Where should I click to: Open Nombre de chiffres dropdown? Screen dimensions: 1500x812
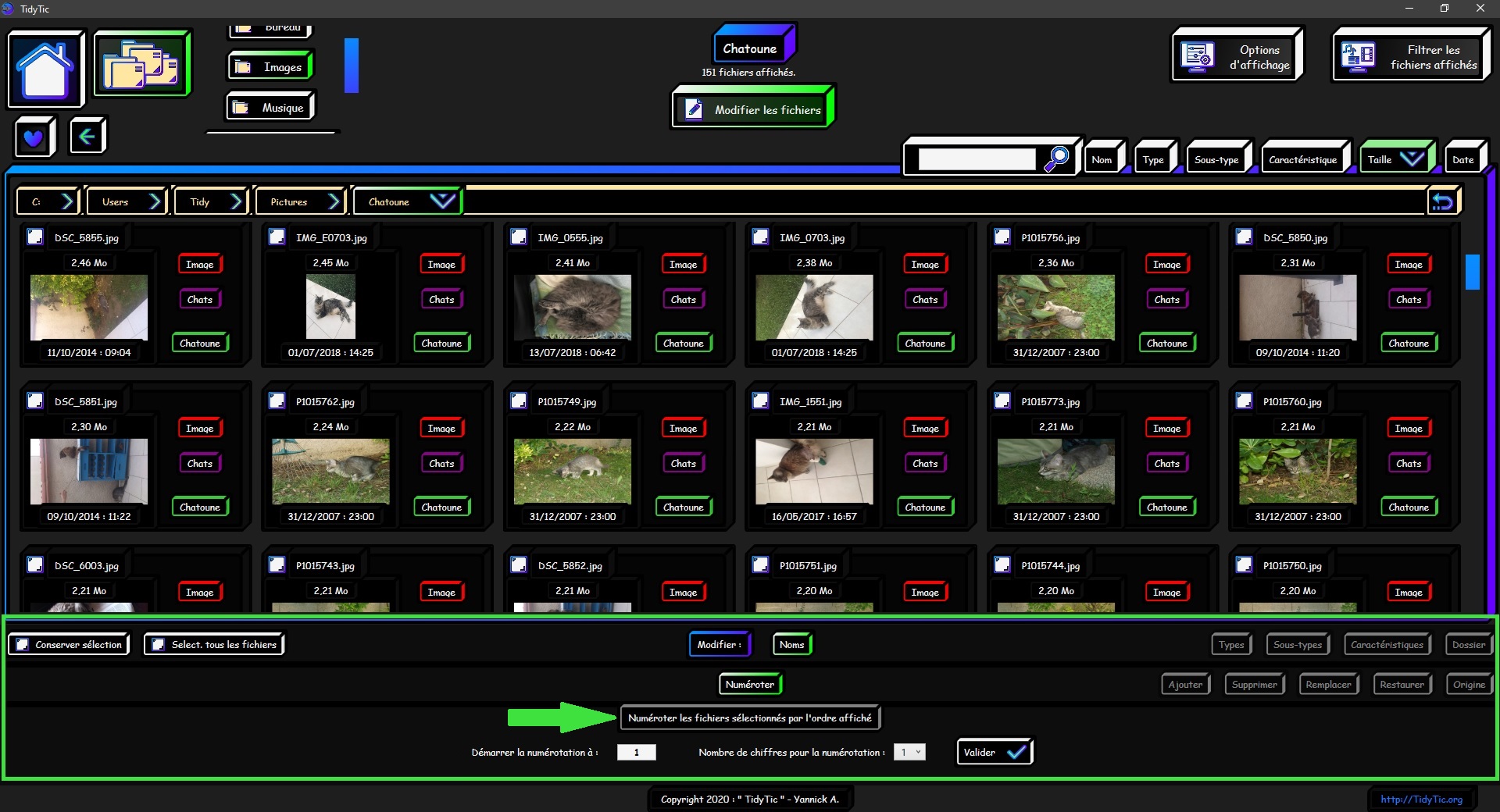pyautogui.click(x=909, y=752)
